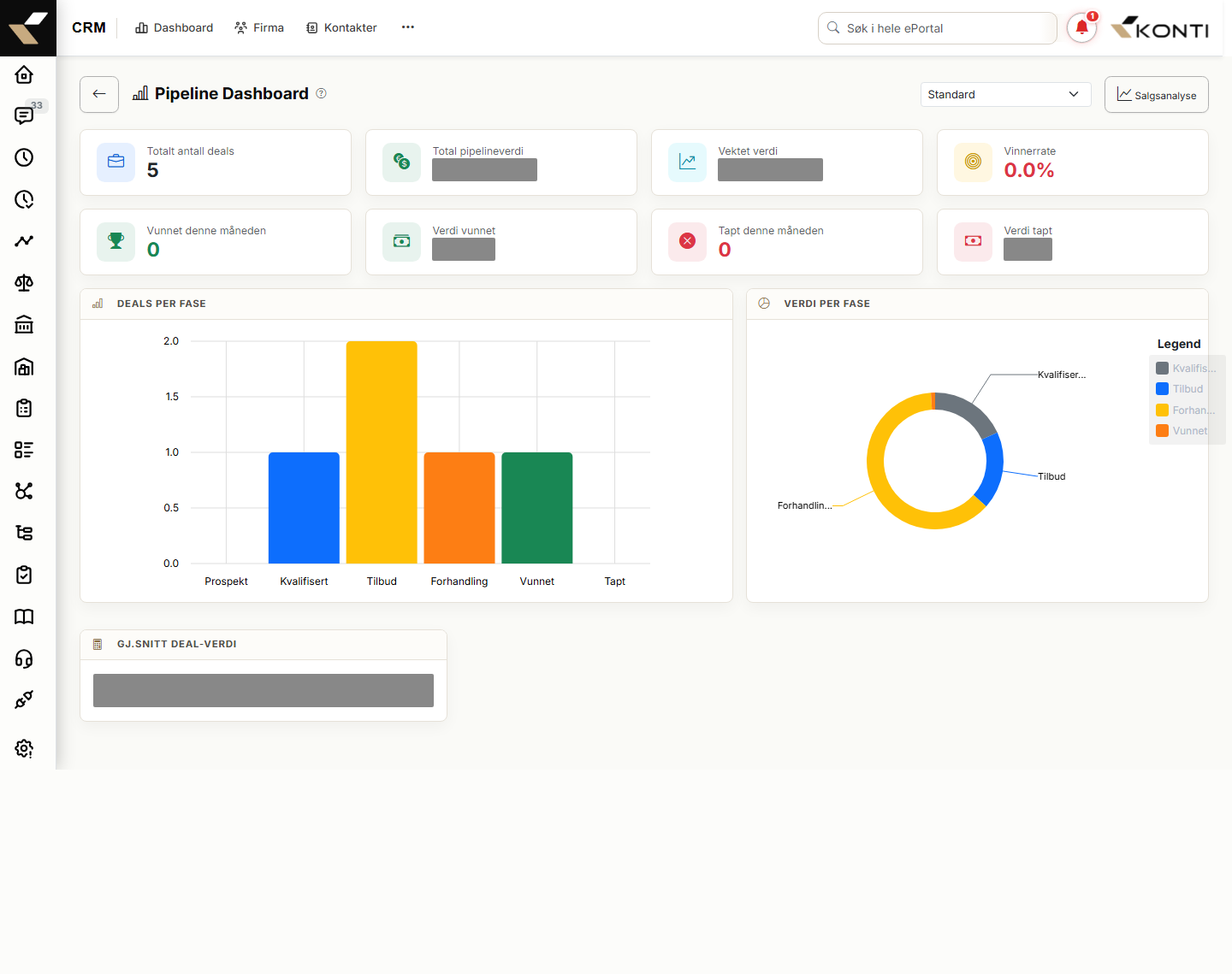Toggle Tilbud series in chart legend
Screen dimensions: 1232x974
pyautogui.click(x=1180, y=389)
